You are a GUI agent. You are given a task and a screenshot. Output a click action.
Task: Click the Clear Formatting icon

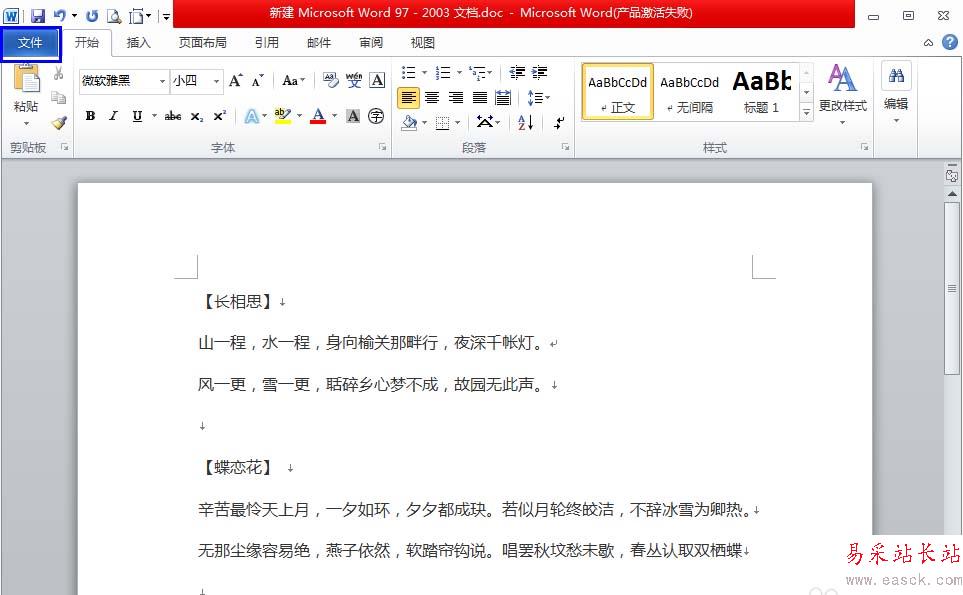[330, 80]
